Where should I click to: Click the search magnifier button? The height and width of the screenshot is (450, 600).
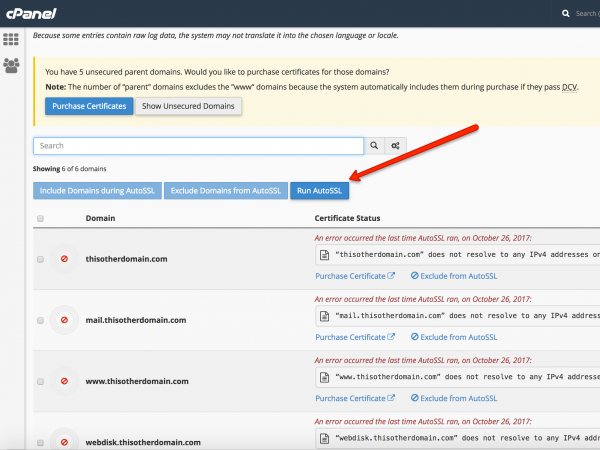[375, 146]
